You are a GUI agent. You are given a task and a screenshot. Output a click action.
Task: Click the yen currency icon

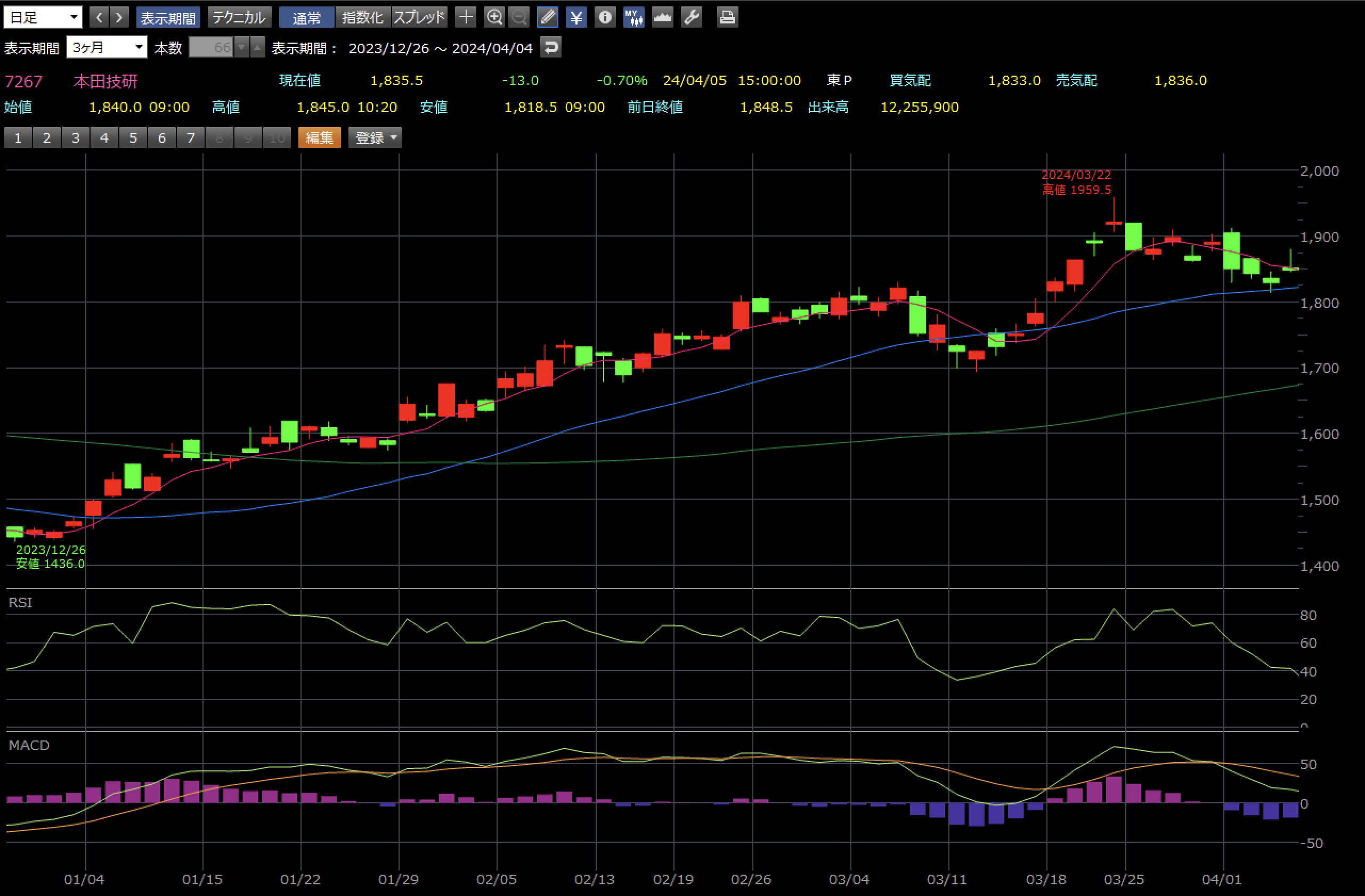click(x=576, y=17)
